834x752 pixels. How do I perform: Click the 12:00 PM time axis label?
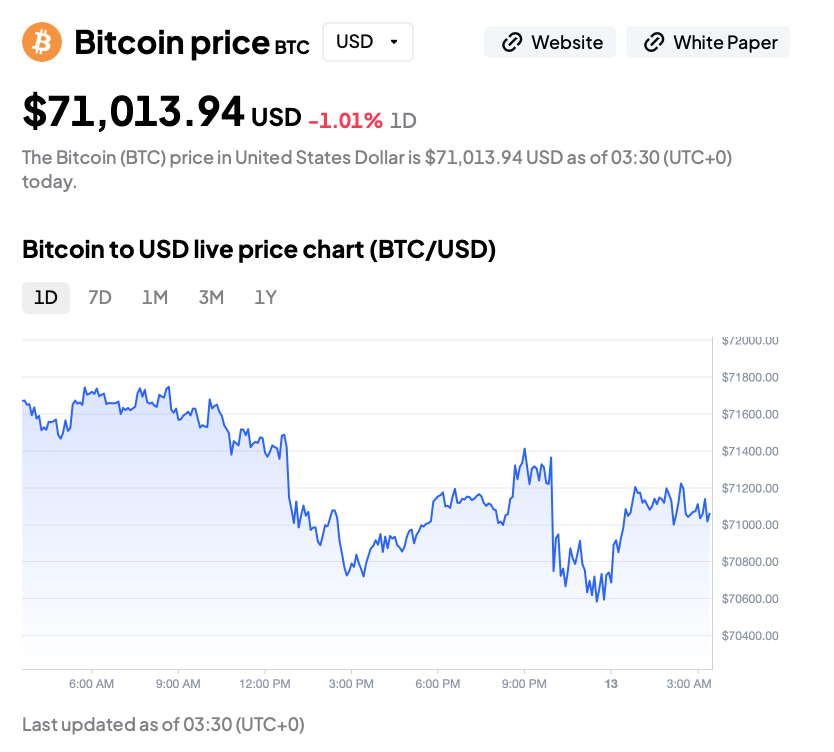[x=265, y=684]
